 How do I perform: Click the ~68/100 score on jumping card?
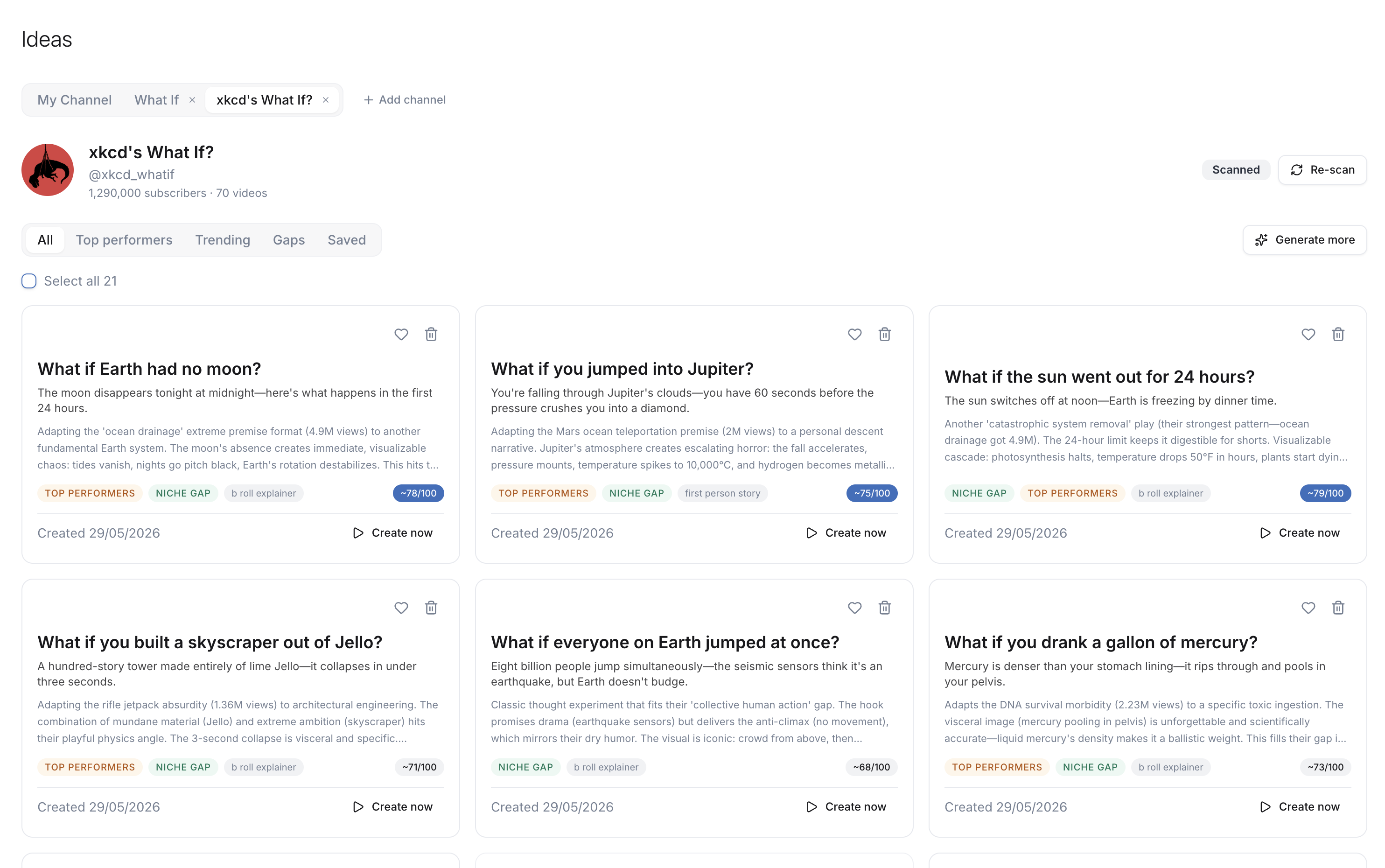tap(871, 767)
